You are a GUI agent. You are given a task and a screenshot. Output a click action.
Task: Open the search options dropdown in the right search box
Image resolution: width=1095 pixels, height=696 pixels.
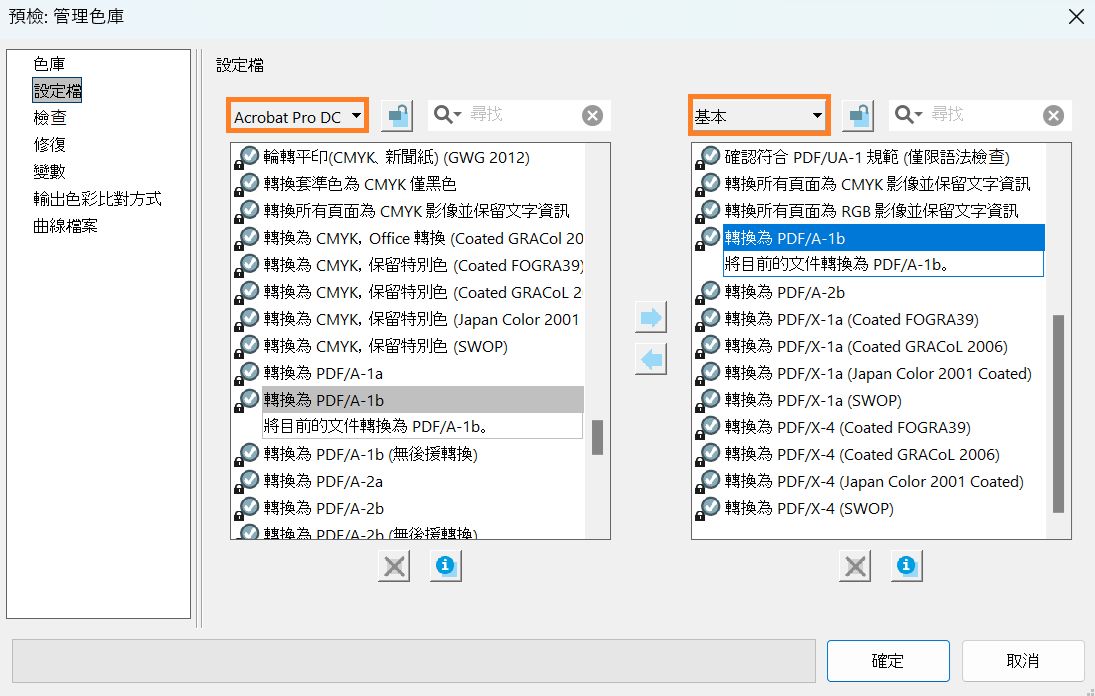point(920,115)
